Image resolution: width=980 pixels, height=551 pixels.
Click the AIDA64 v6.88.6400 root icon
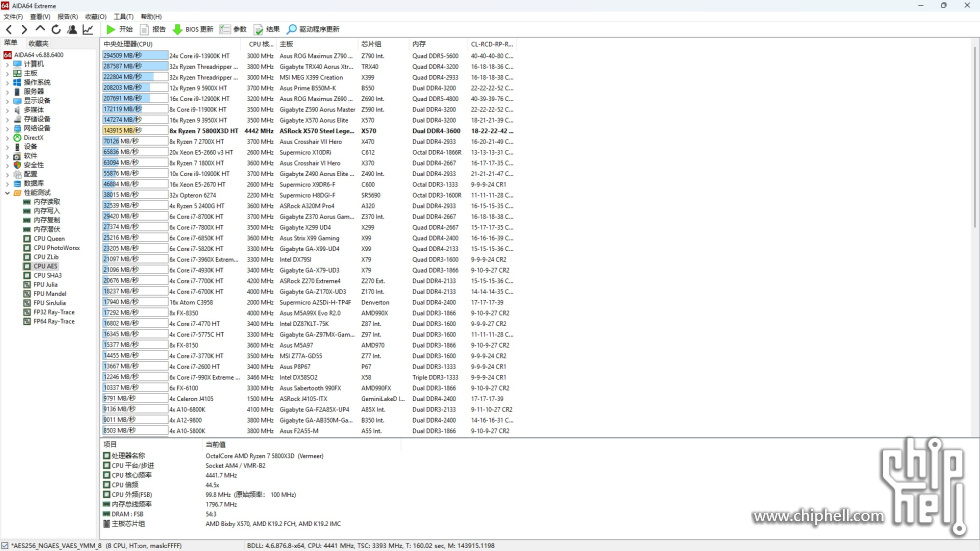[8, 55]
